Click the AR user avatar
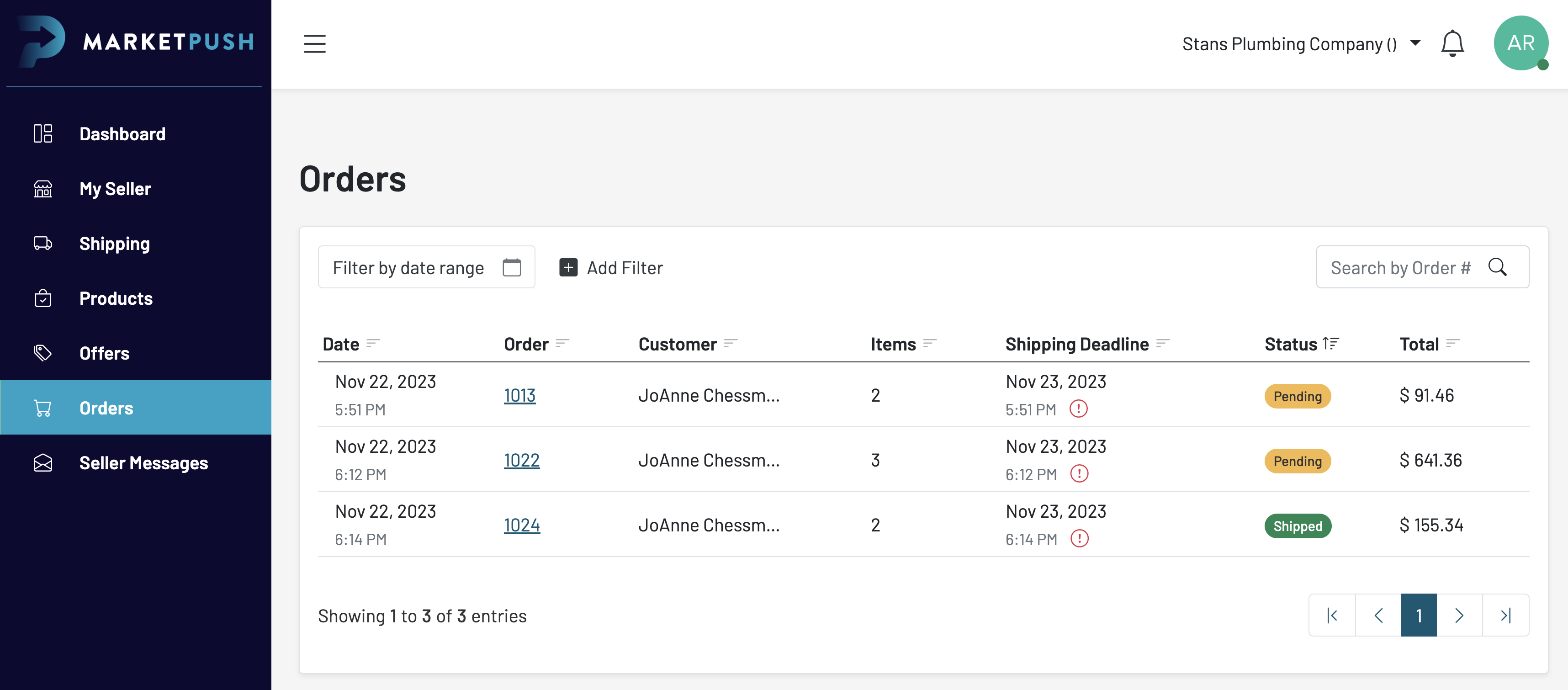1568x690 pixels. [1520, 43]
